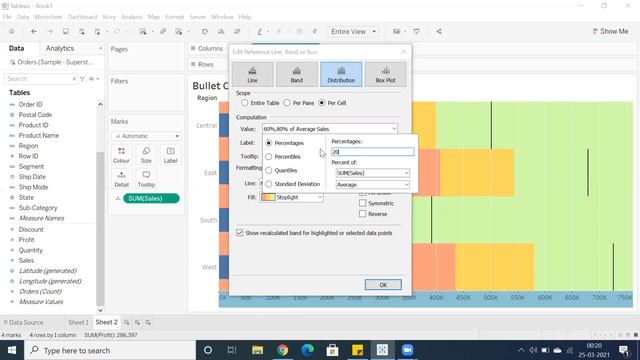Tick the Symmetric checkbox
Viewport: 640px width, 360px height.
coord(362,203)
